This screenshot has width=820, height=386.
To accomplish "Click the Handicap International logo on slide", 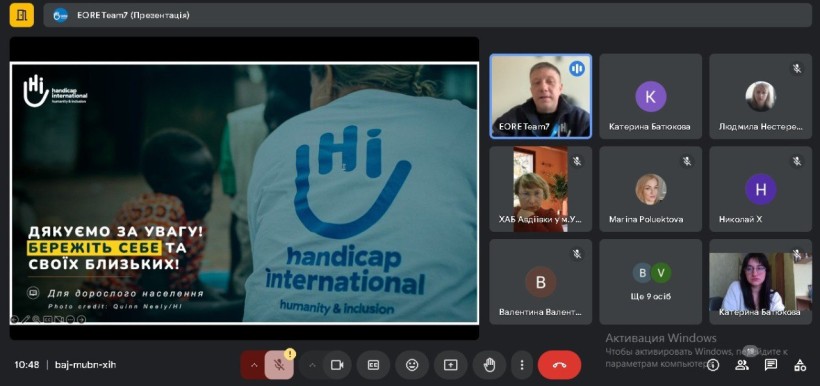I will point(55,92).
